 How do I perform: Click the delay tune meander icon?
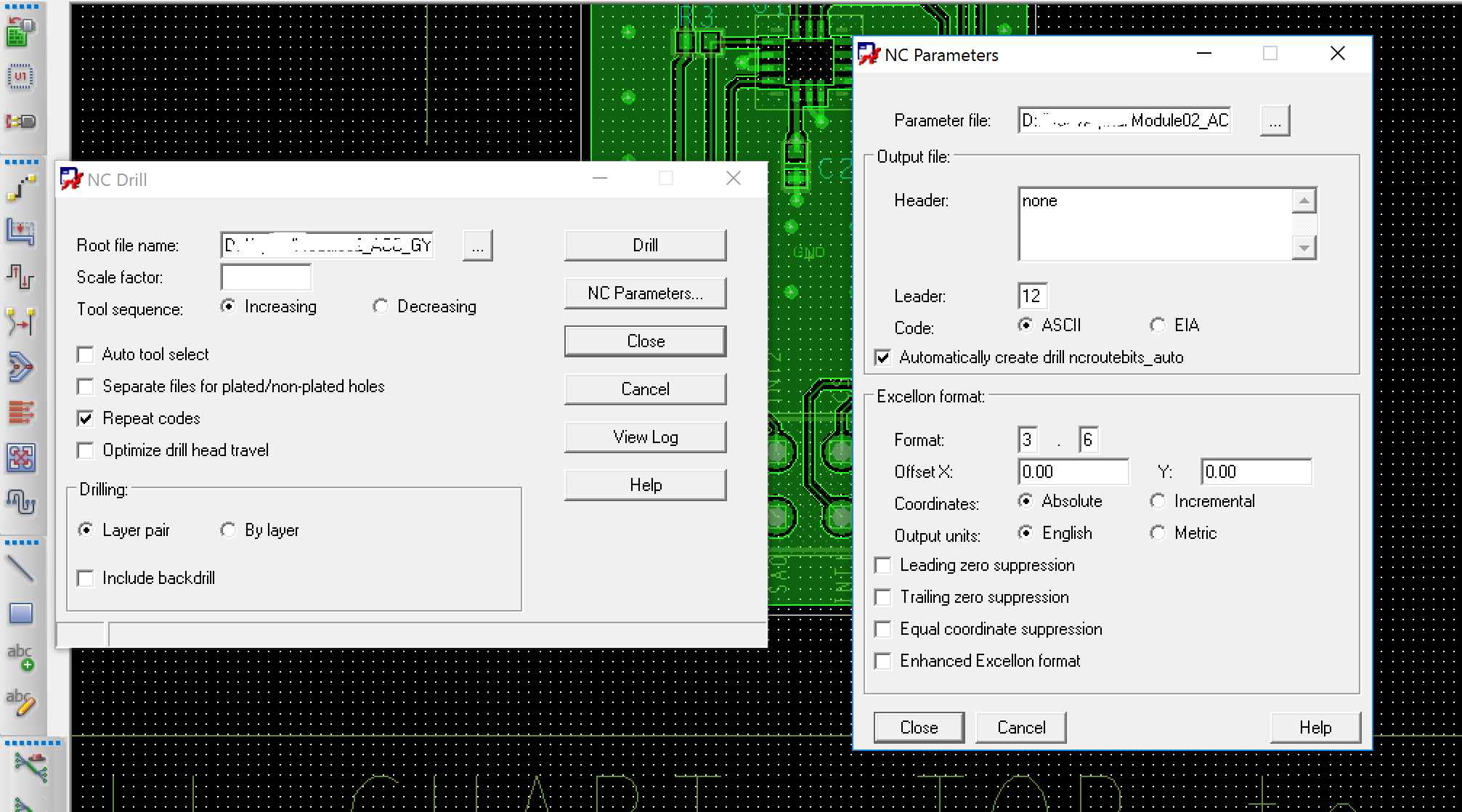[x=20, y=502]
